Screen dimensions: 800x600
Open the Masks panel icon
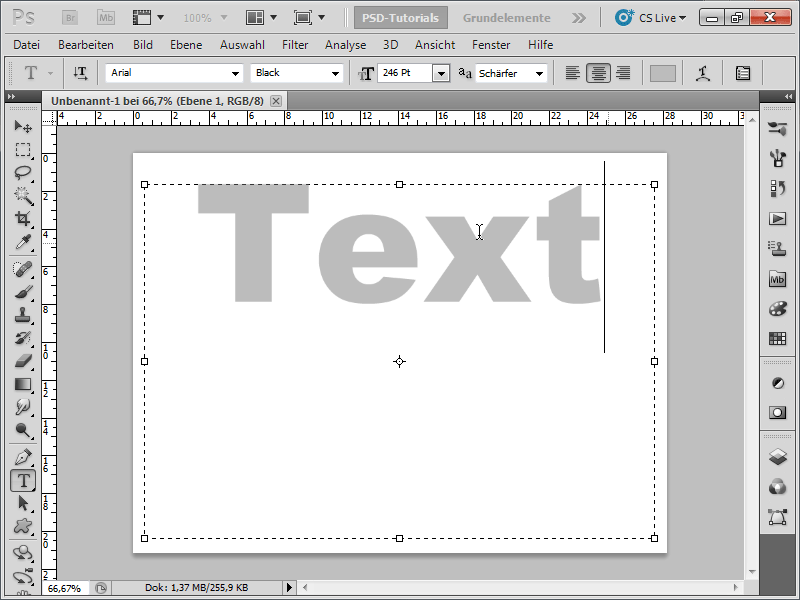(778, 412)
